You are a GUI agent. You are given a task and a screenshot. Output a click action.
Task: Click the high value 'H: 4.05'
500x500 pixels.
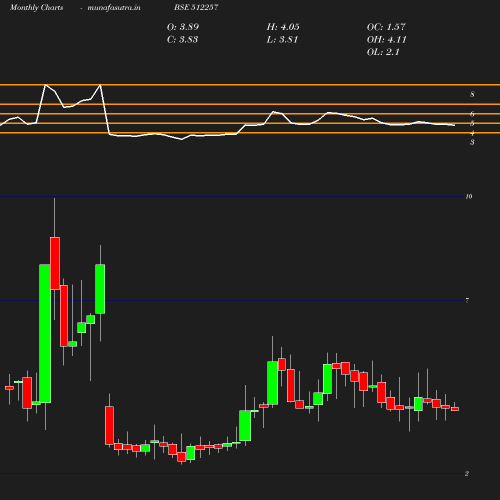click(283, 27)
